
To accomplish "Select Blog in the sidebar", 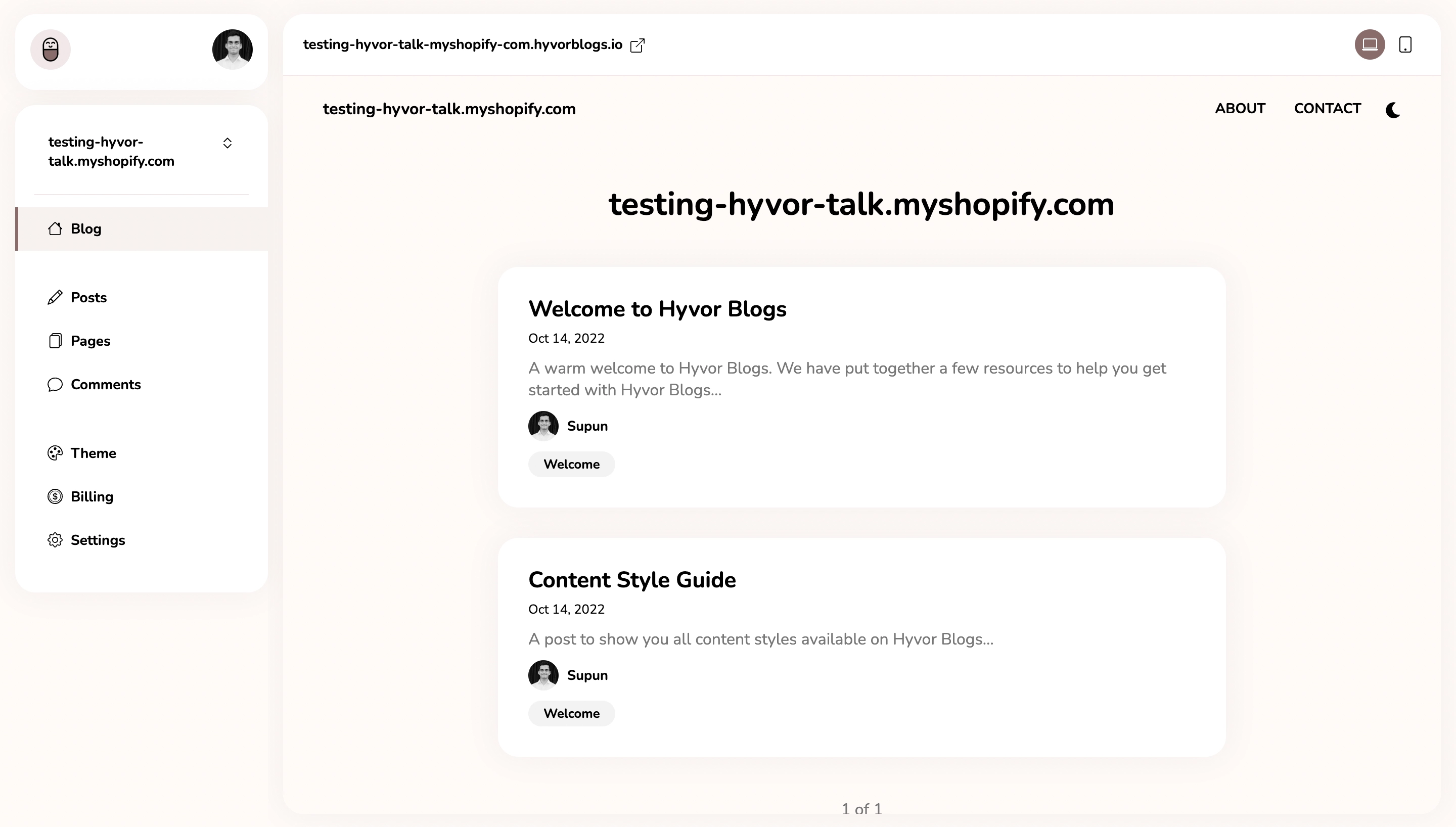I will tap(142, 229).
